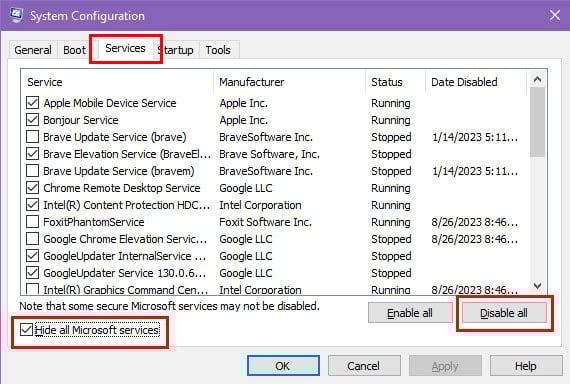Open the Boot tab
Screen dimensions: 570x384
click(x=75, y=50)
